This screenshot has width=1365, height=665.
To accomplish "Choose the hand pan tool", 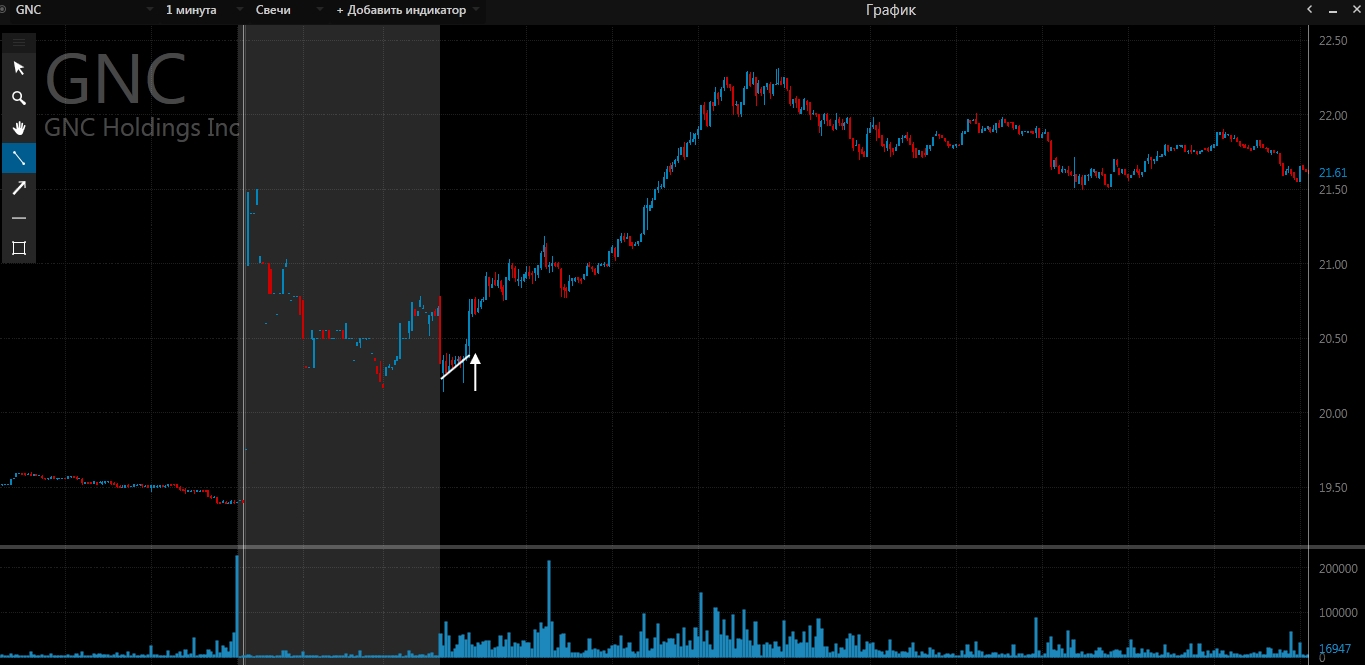I will tap(18, 128).
